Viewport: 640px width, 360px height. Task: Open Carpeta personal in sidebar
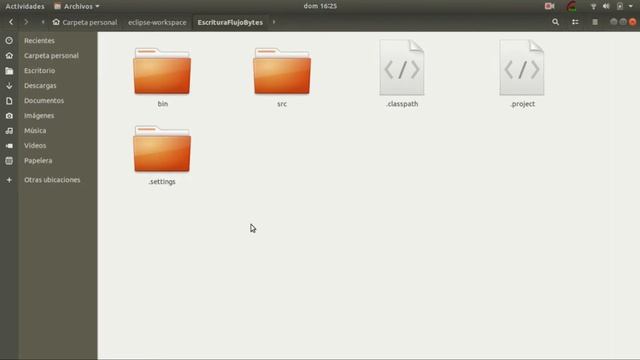click(51, 56)
